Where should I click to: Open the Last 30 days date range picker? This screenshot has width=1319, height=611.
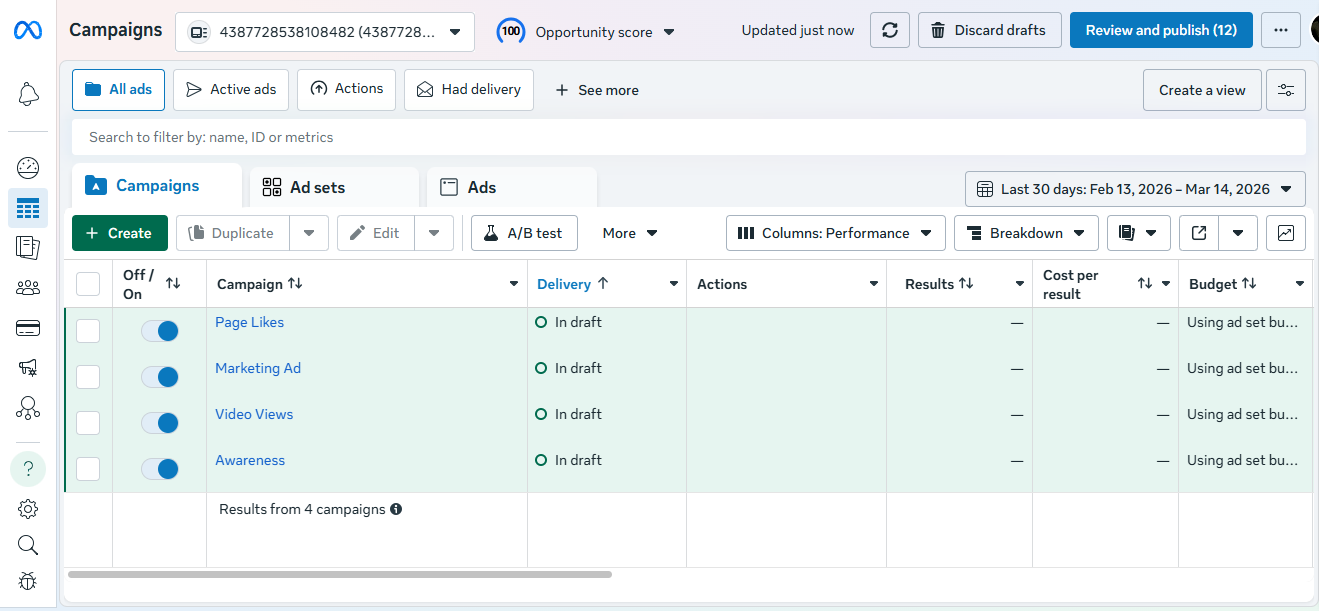(x=1135, y=189)
